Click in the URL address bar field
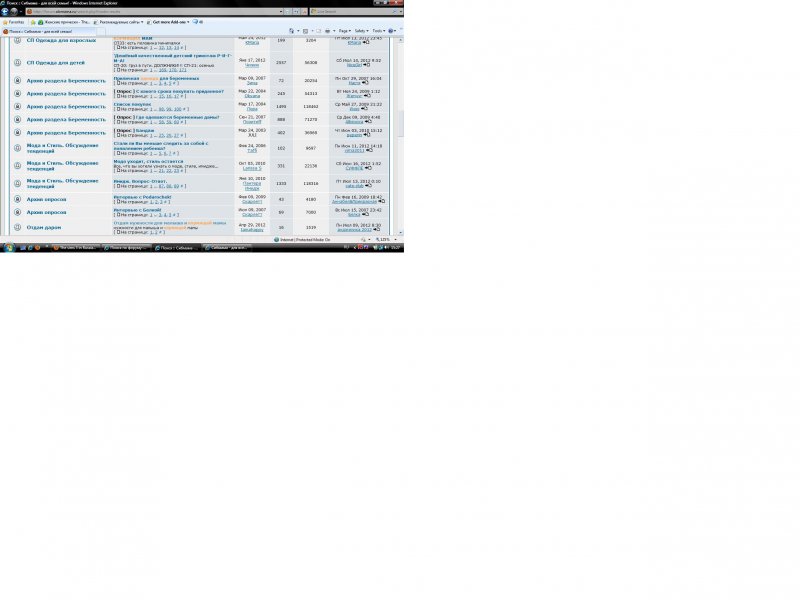 coord(153,11)
